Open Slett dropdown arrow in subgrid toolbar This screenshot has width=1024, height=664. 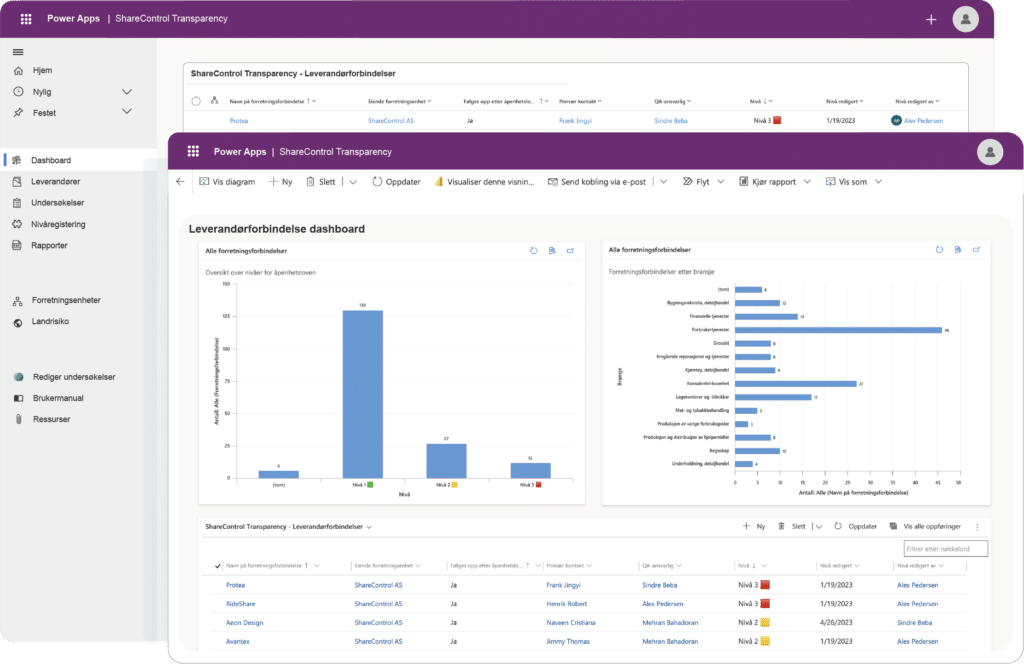[x=819, y=527]
